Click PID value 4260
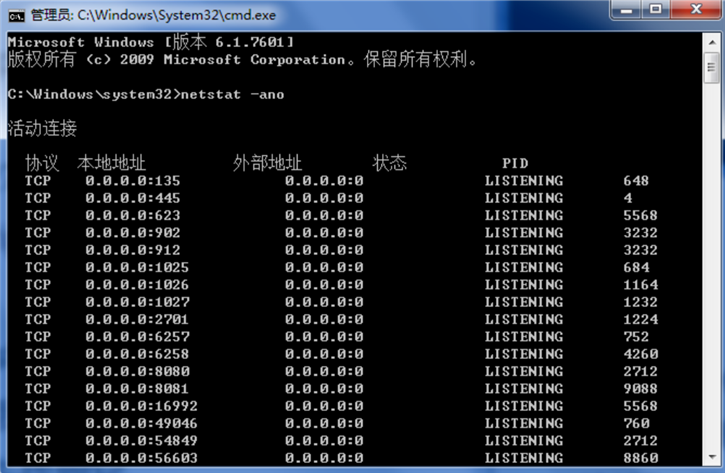 (639, 354)
